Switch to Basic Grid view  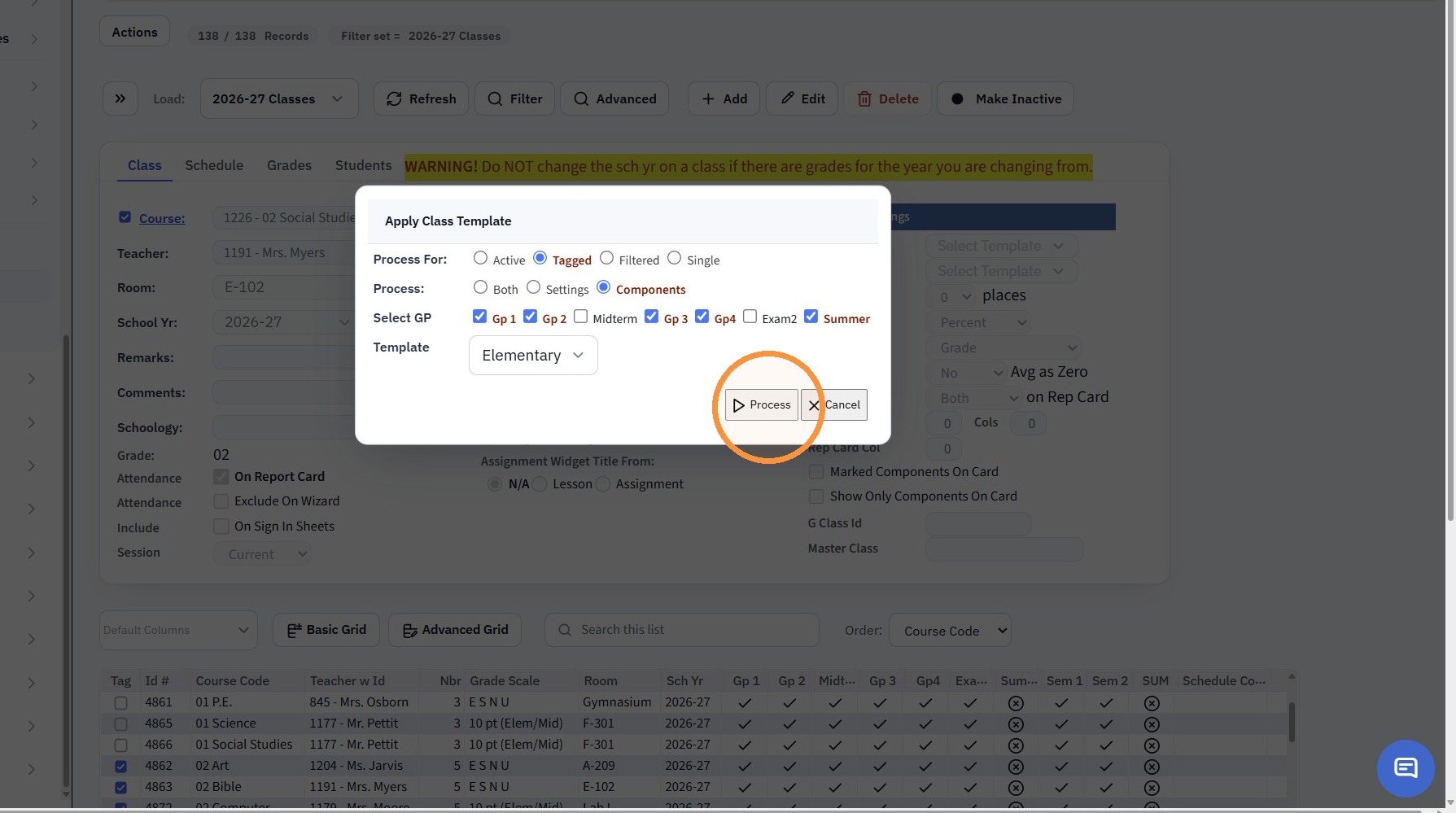click(x=326, y=630)
